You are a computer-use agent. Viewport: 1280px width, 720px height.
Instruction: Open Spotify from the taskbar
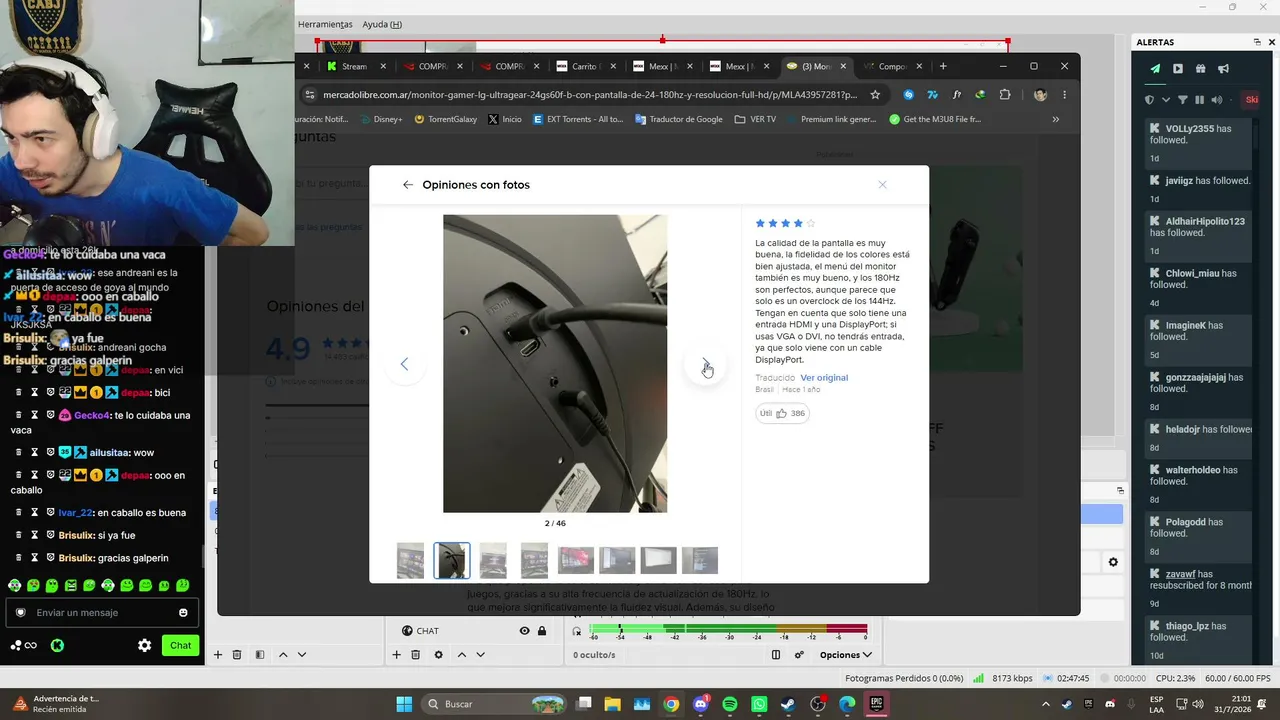(730, 704)
